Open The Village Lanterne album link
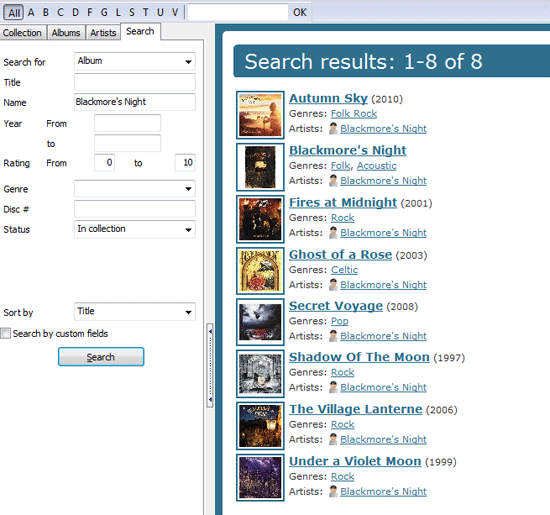This screenshot has height=515, width=550. coord(355,409)
